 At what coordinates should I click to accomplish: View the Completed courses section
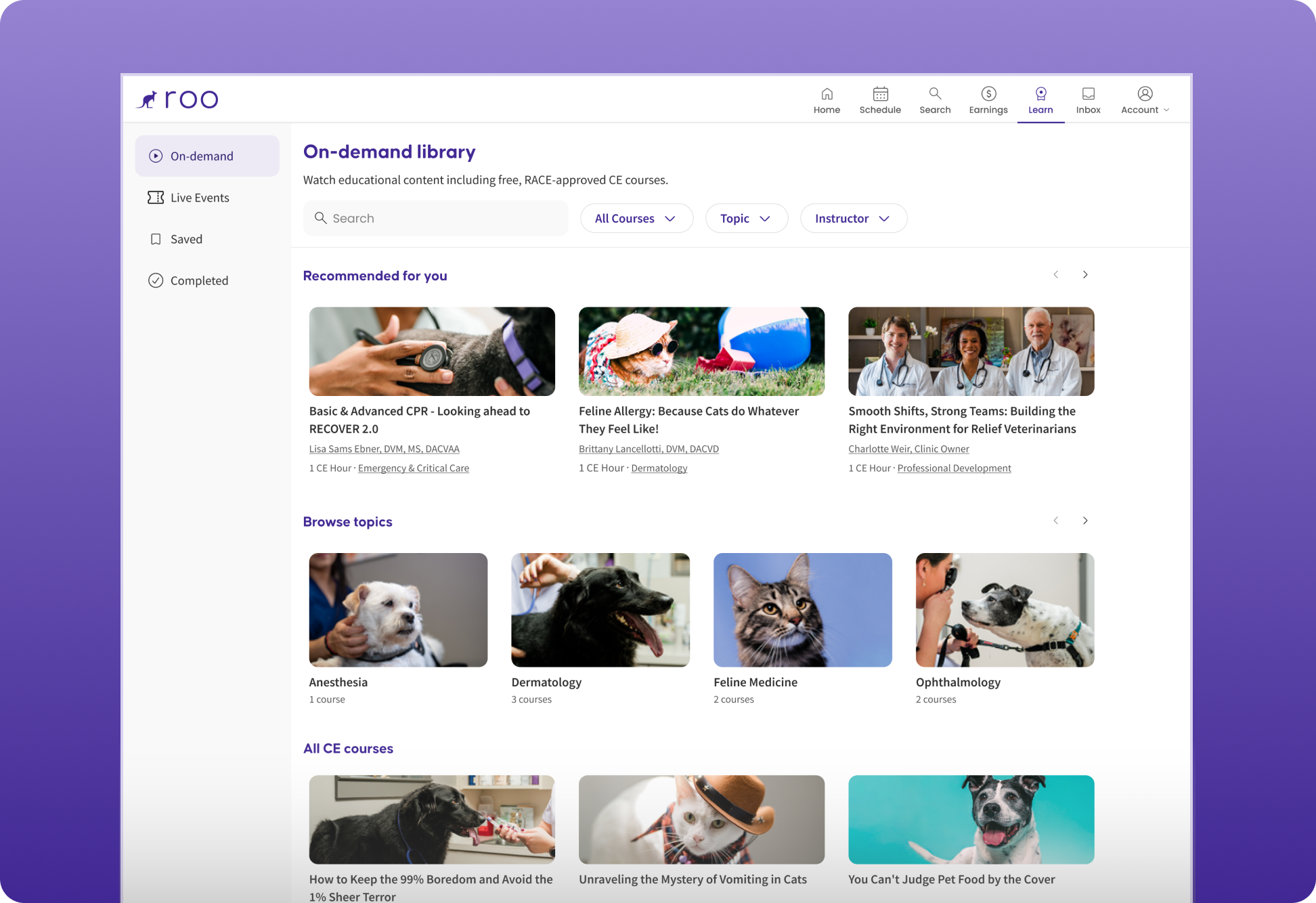[x=207, y=280]
